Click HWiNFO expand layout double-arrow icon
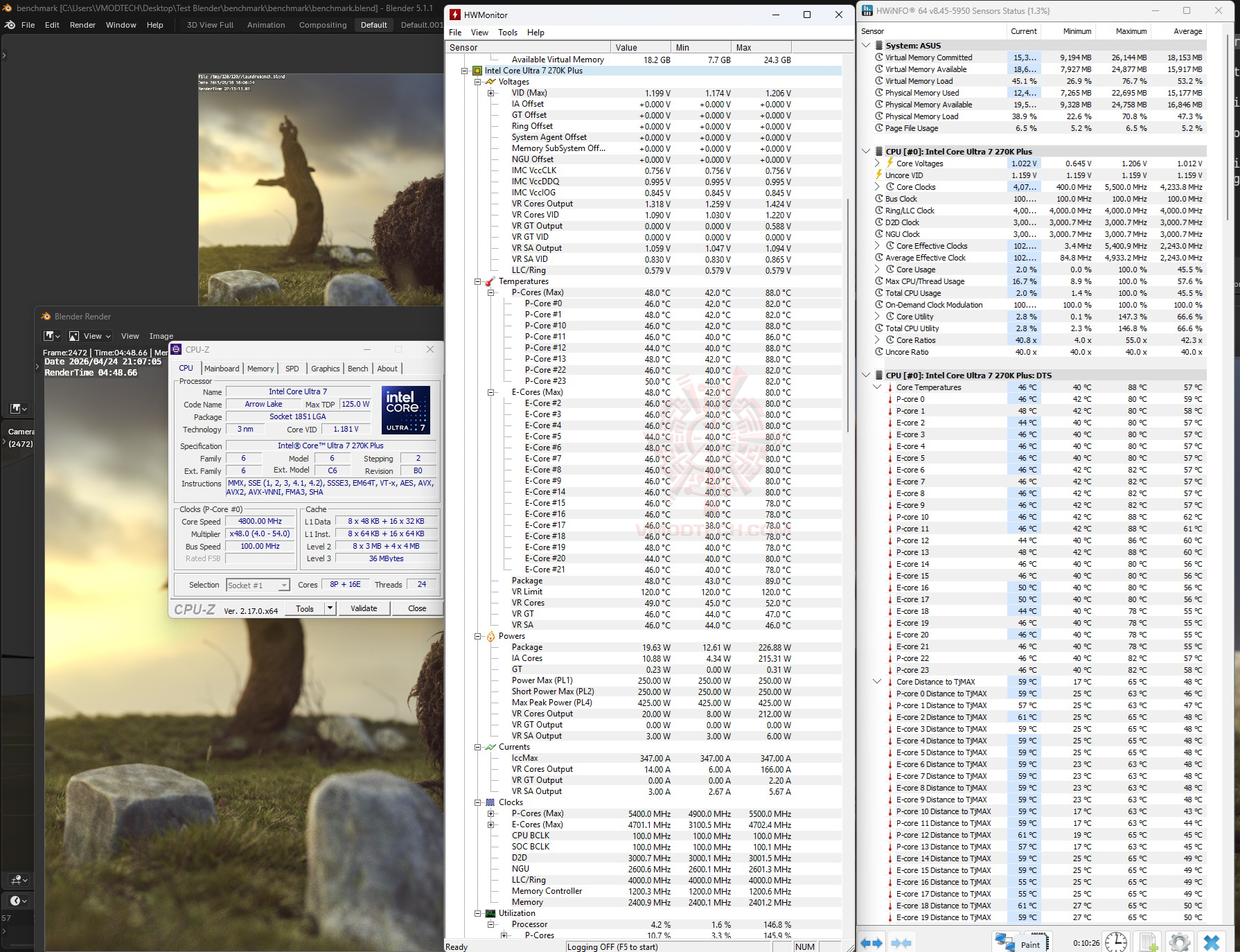The width and height of the screenshot is (1240, 952). 871,942
